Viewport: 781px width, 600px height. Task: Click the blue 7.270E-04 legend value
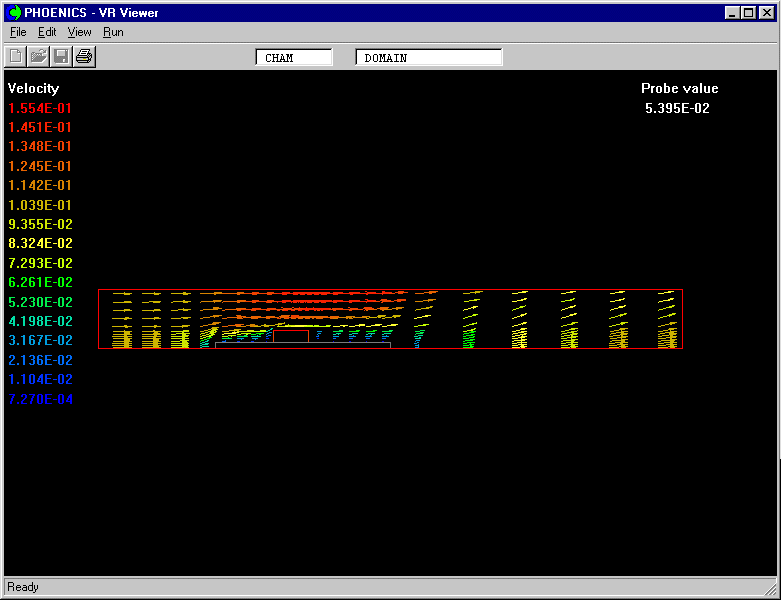click(40, 399)
